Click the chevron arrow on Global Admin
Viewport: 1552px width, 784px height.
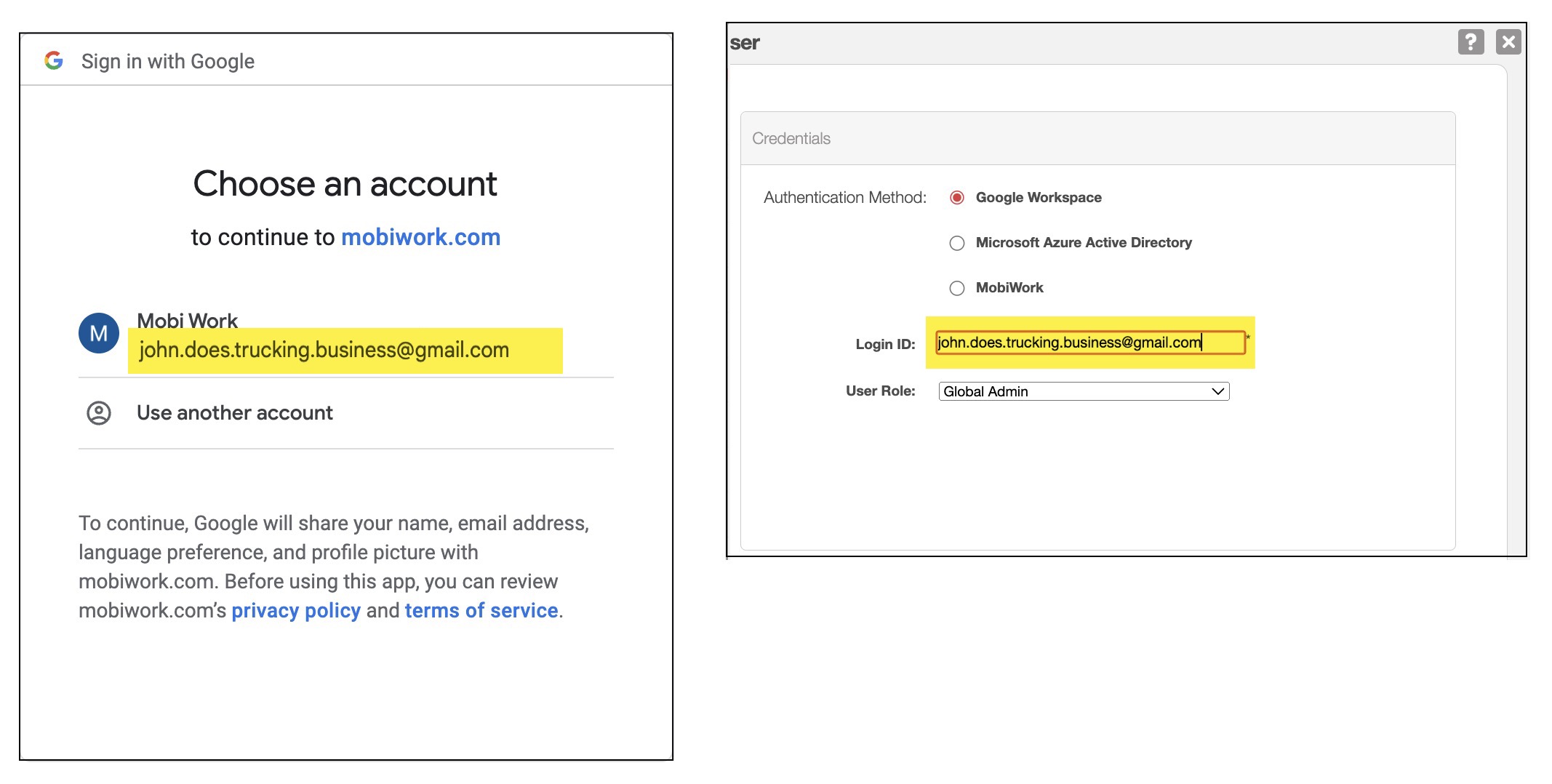pyautogui.click(x=1218, y=391)
